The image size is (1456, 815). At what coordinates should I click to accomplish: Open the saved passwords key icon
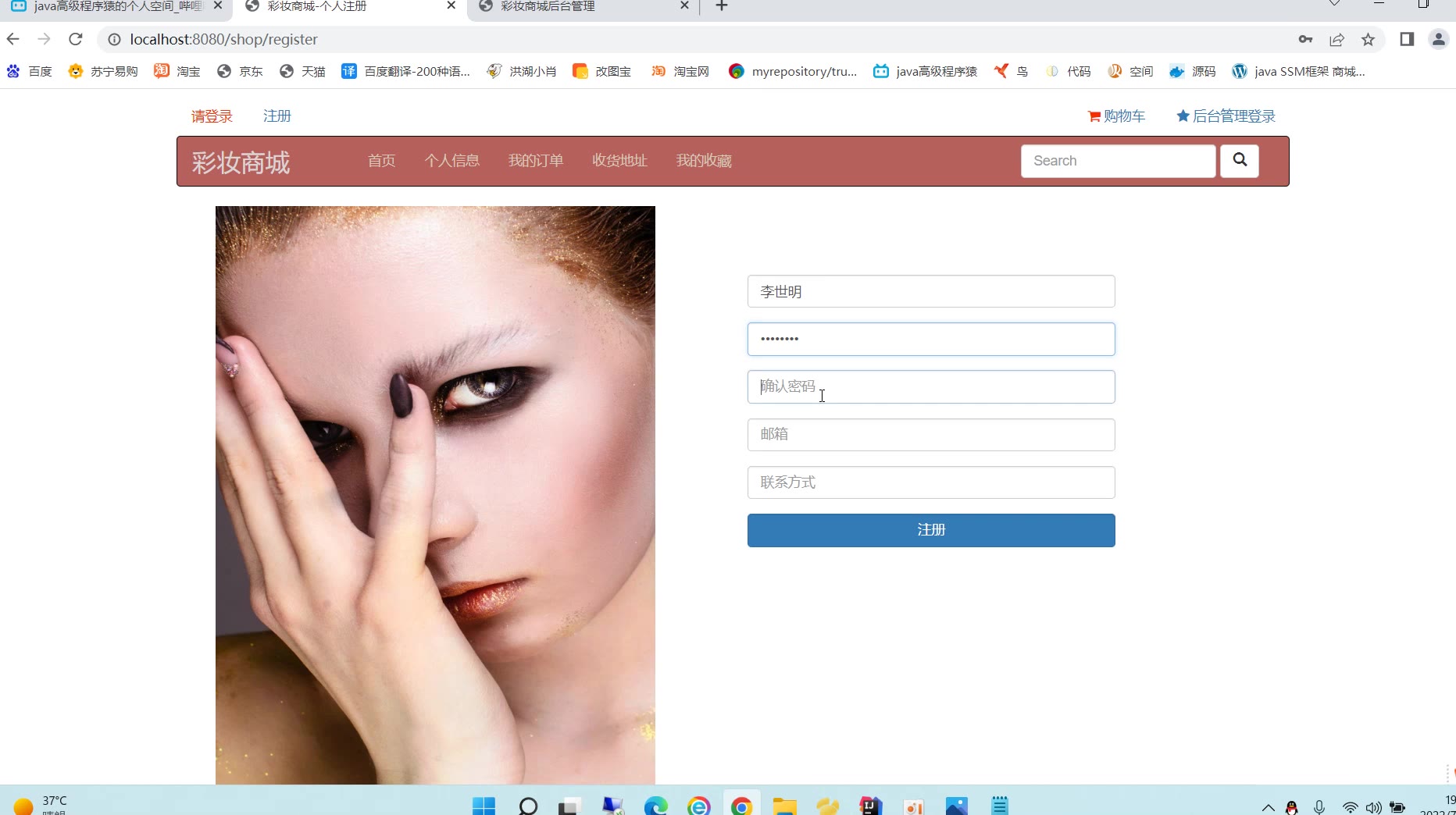[x=1305, y=39]
